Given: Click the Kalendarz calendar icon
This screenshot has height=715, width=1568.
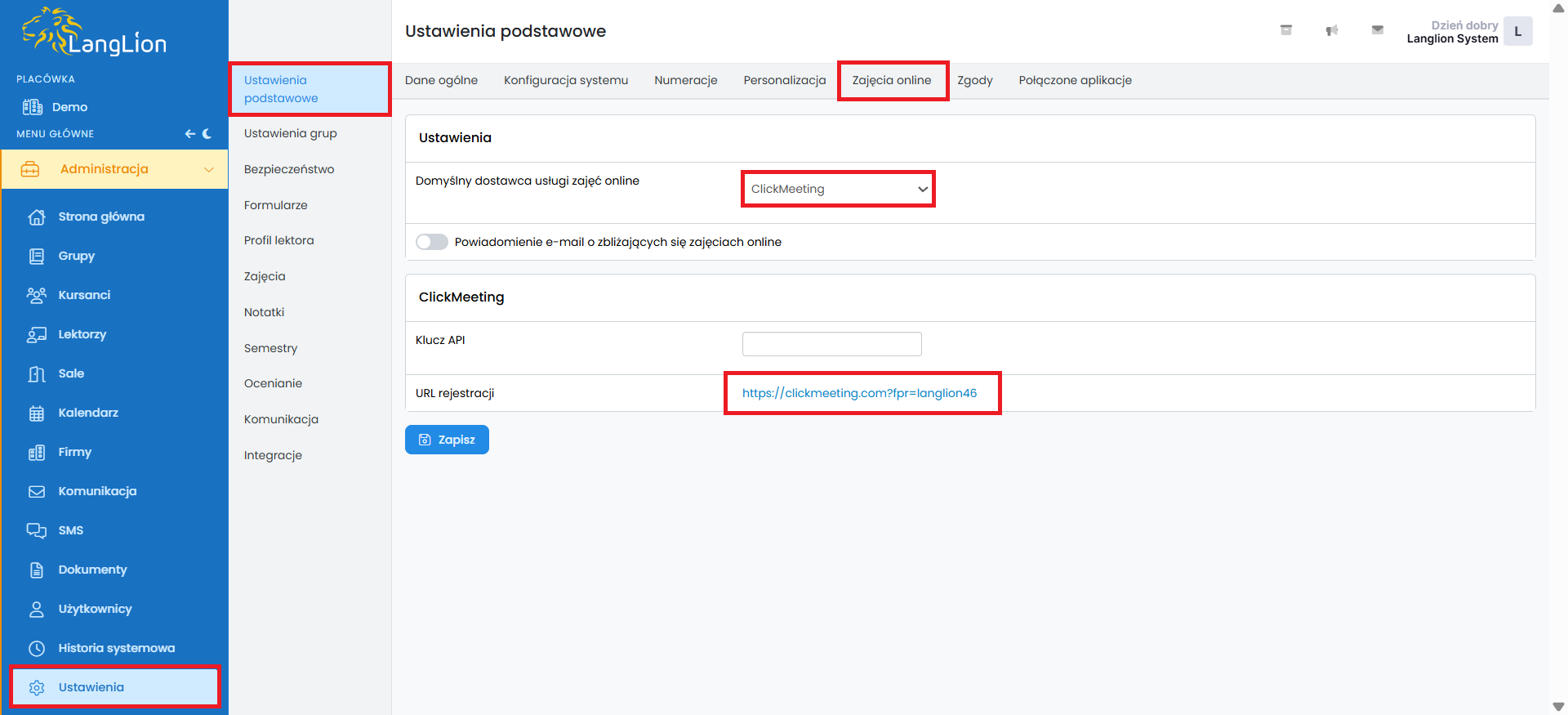Looking at the screenshot, I should pos(37,413).
